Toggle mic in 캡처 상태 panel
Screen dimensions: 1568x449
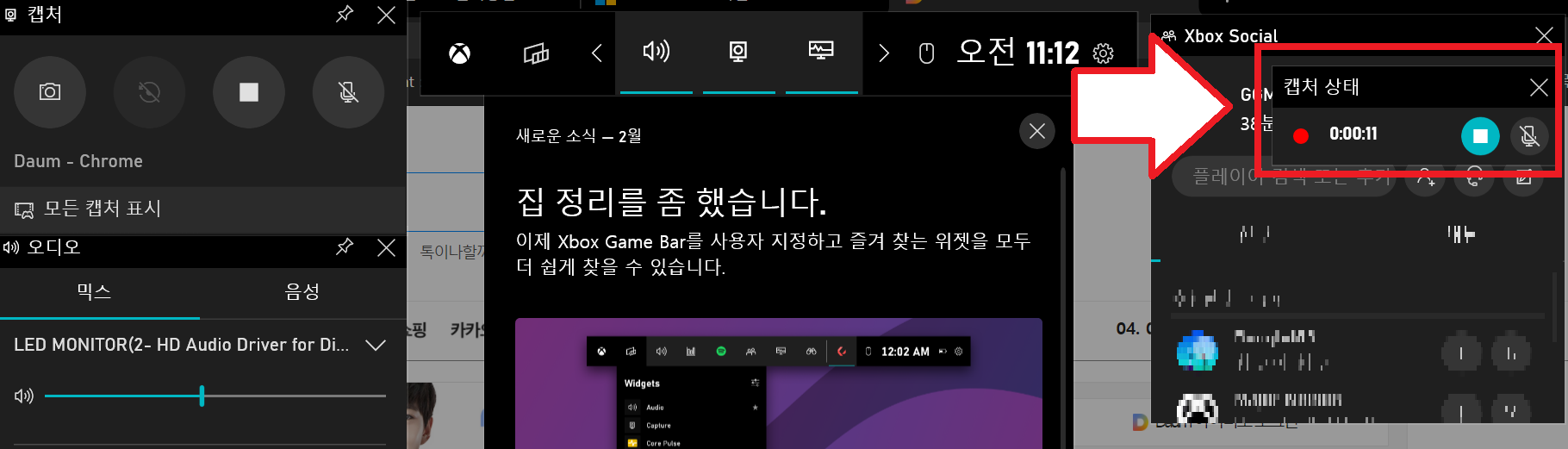(x=1529, y=135)
